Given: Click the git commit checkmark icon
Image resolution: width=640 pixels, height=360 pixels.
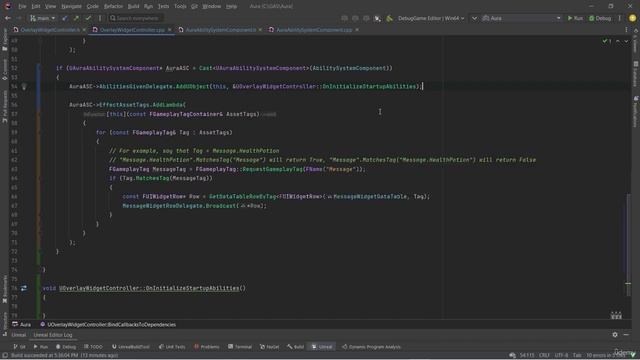Looking at the screenshot, I should (88, 18).
